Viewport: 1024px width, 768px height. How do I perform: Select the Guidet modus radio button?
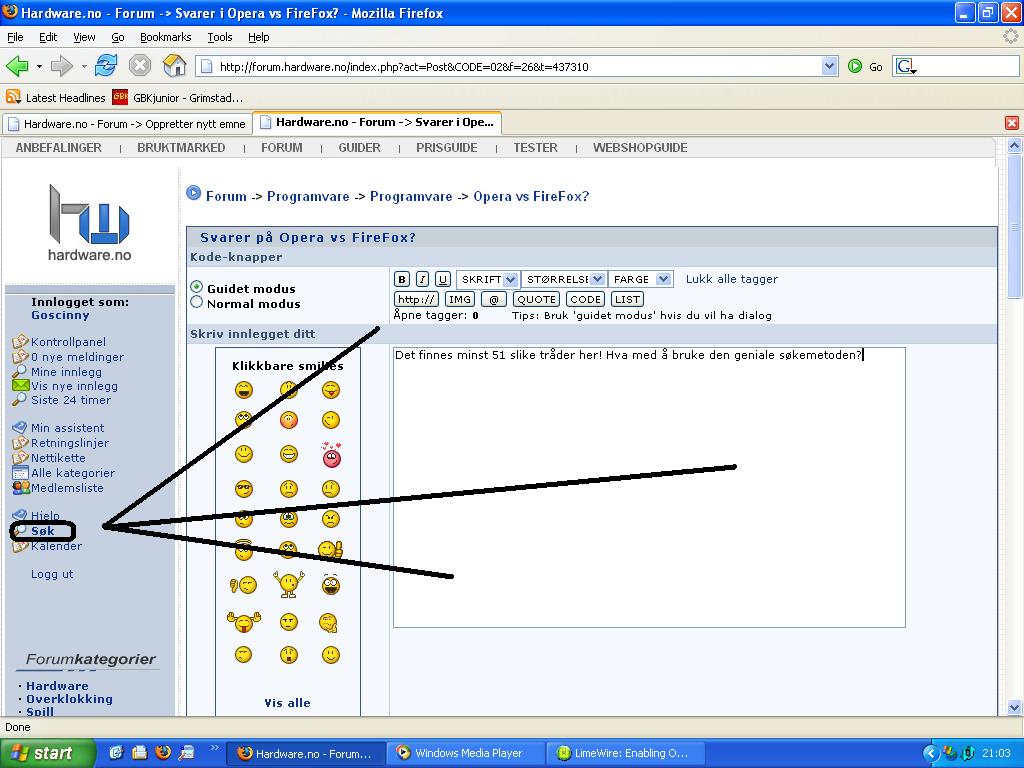coord(197,287)
